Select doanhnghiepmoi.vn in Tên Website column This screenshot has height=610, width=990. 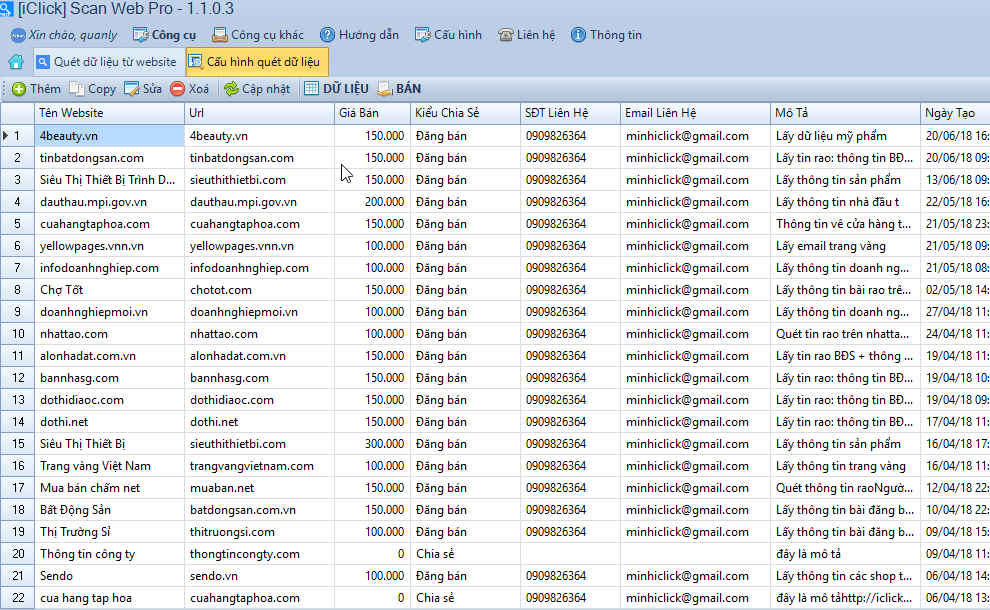point(109,312)
